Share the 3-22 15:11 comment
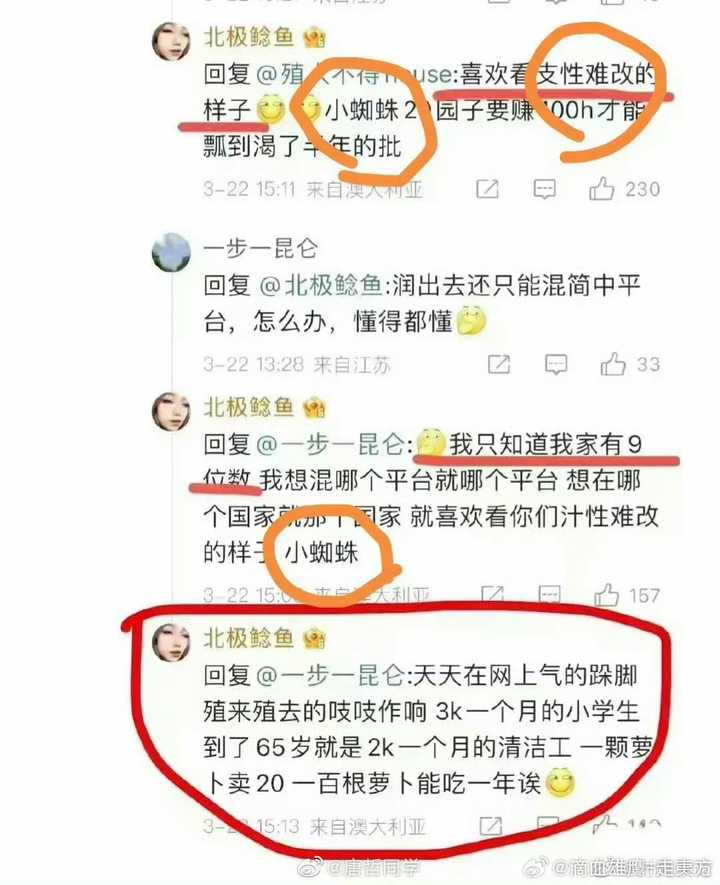720x885 pixels. [488, 189]
